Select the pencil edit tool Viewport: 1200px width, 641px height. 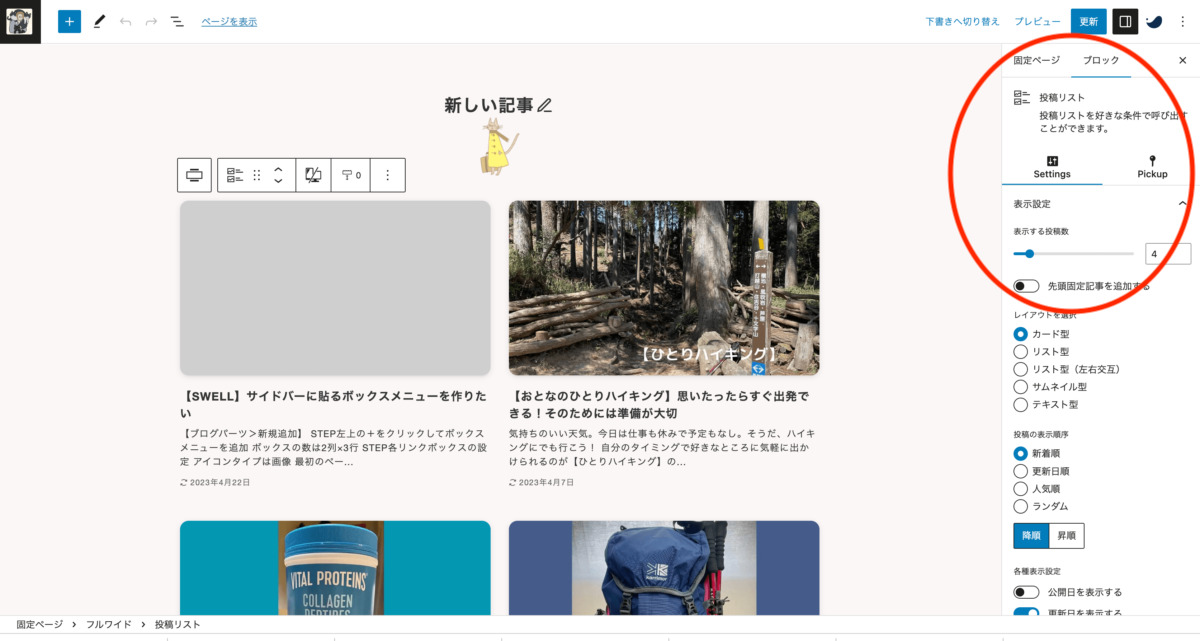[x=99, y=21]
